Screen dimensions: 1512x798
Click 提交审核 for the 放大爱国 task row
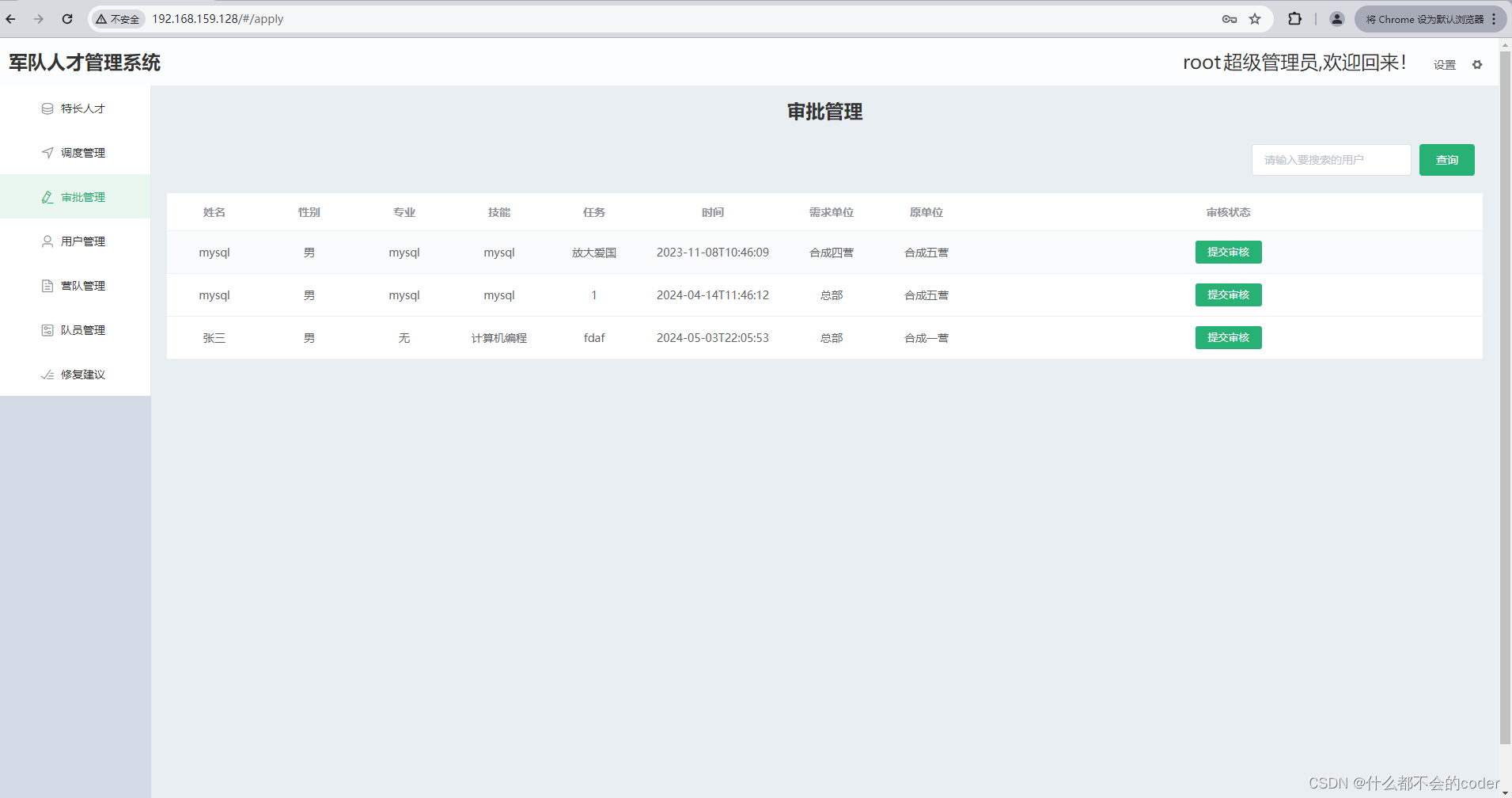[x=1228, y=253]
